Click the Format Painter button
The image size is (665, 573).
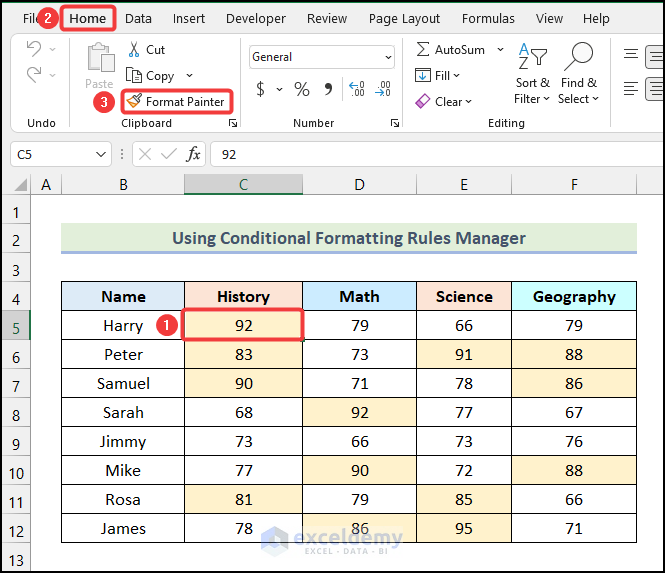tap(176, 102)
